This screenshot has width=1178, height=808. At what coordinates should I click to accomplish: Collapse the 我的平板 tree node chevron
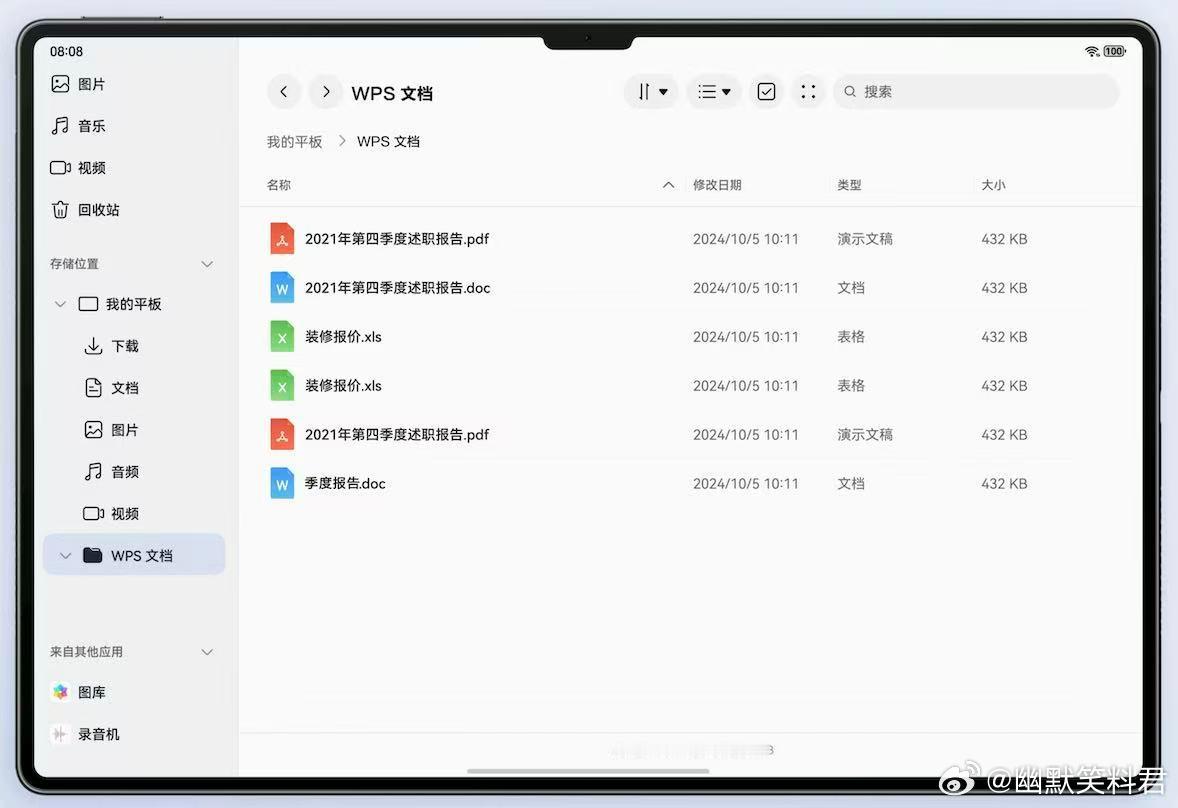60,304
